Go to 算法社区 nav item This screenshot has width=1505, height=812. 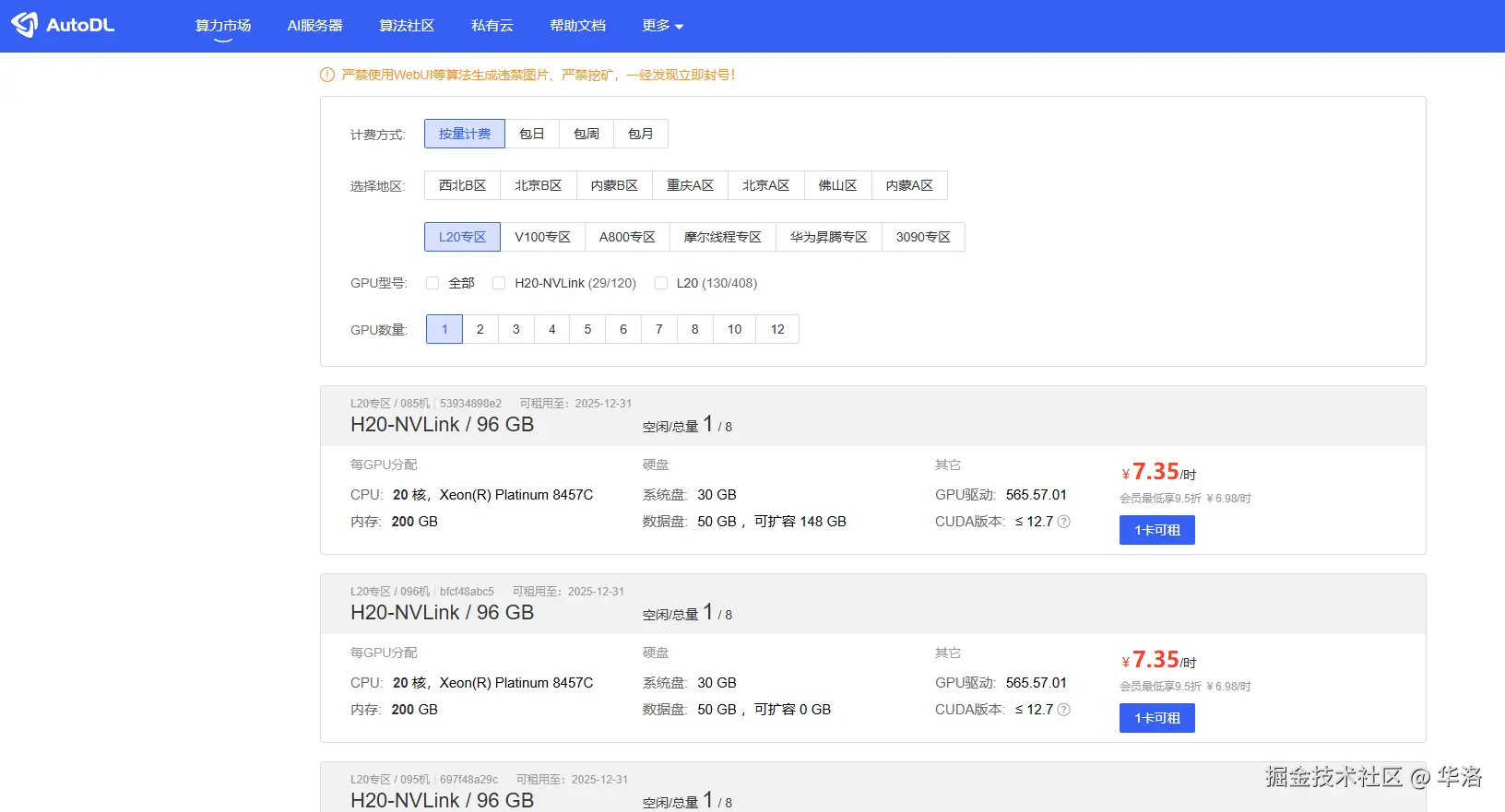(407, 26)
